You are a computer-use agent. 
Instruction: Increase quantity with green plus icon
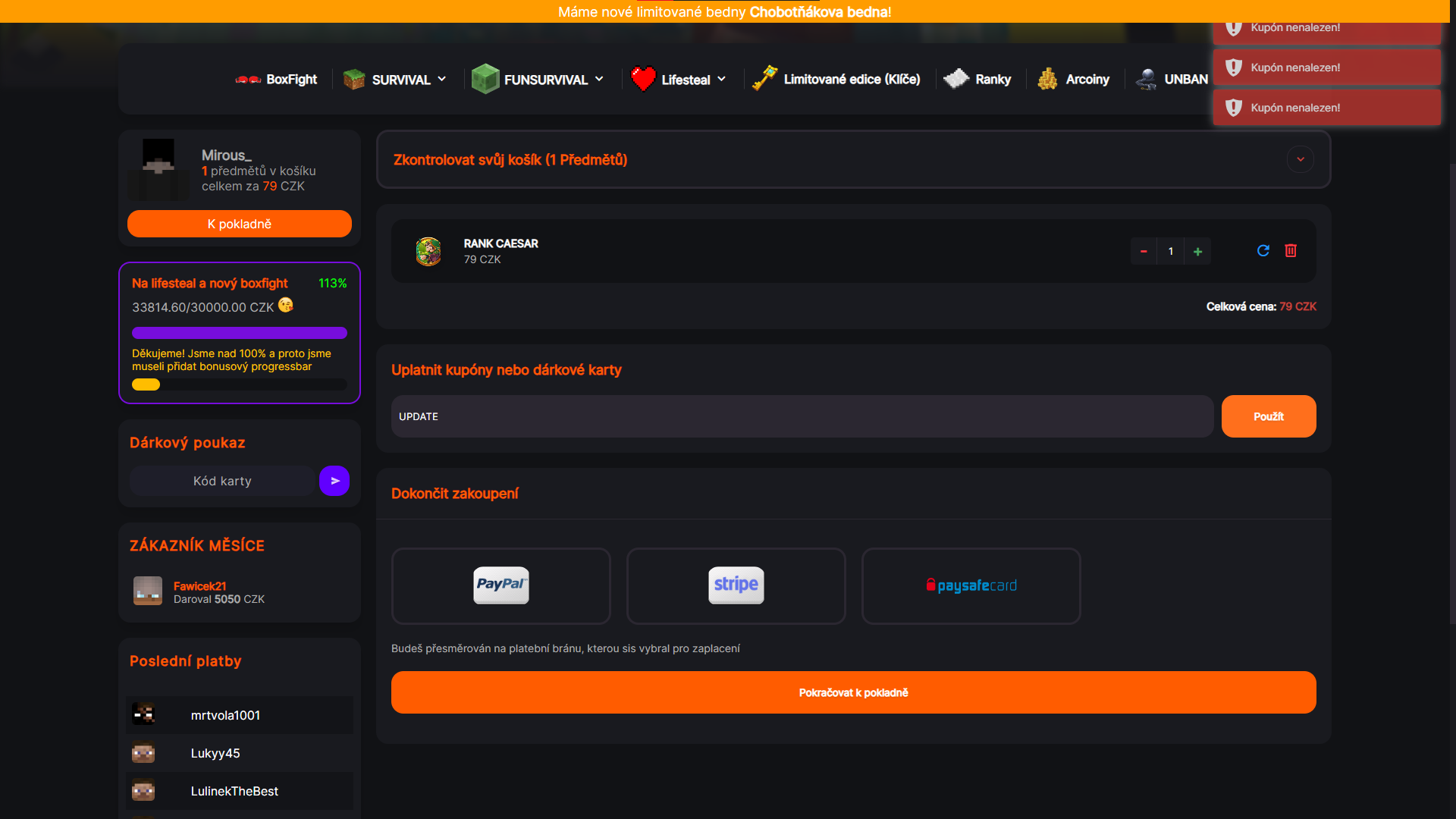[1197, 252]
